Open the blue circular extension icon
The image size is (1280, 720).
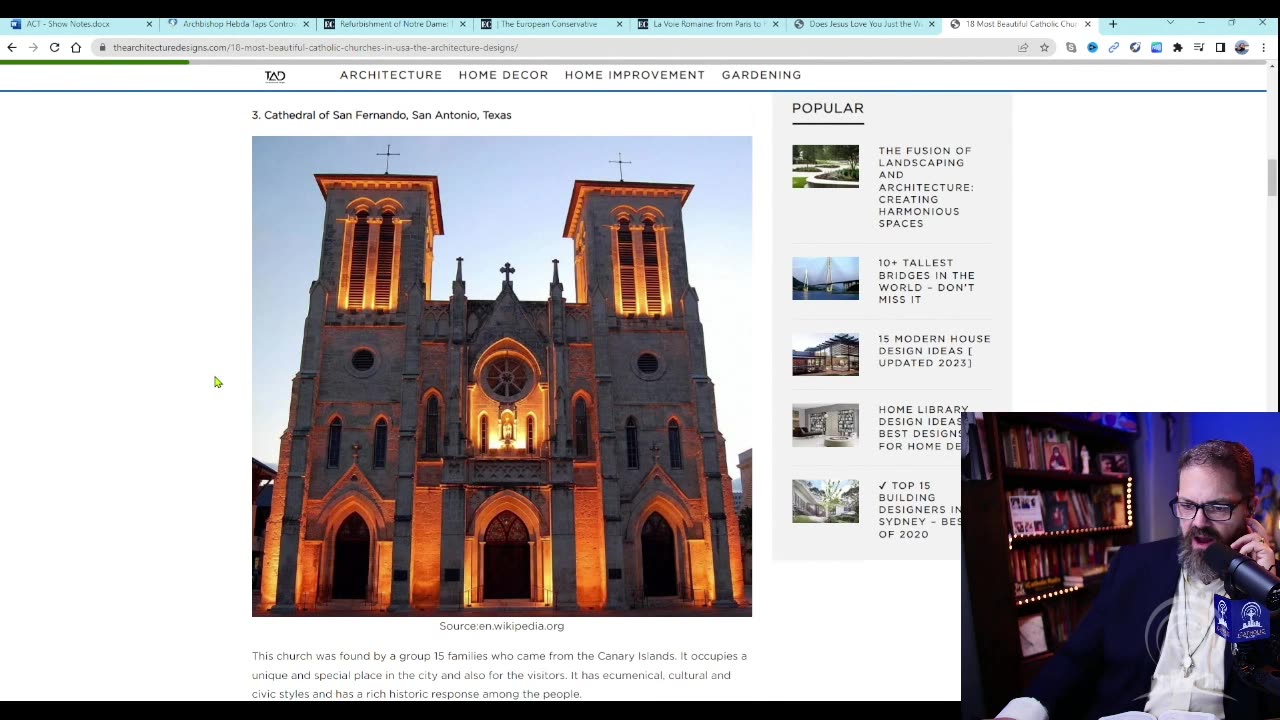1092,47
